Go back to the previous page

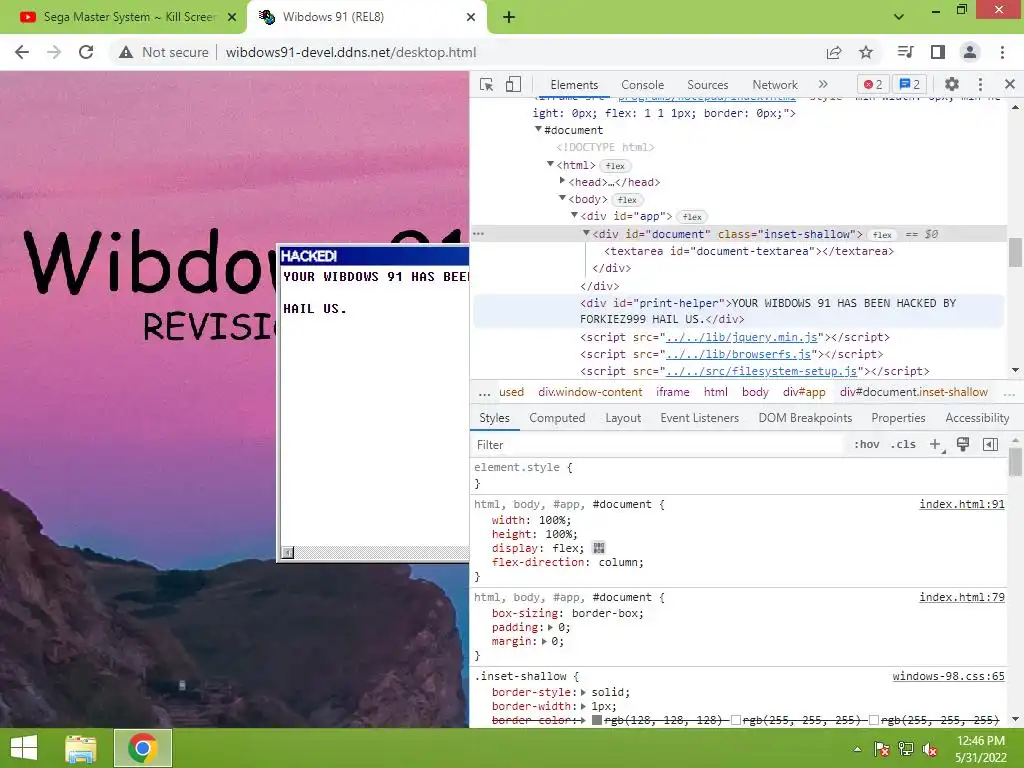pos(22,52)
